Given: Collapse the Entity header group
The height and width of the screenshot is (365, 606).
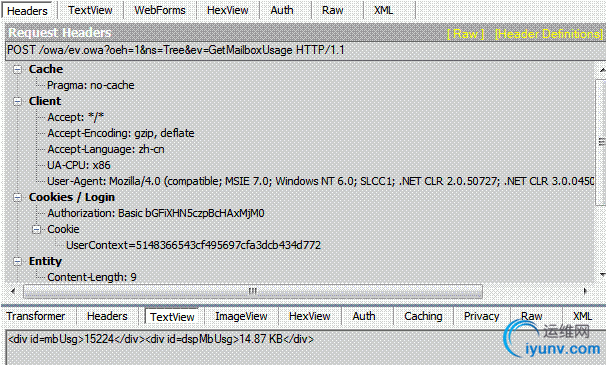Looking at the screenshot, I should 17,261.
